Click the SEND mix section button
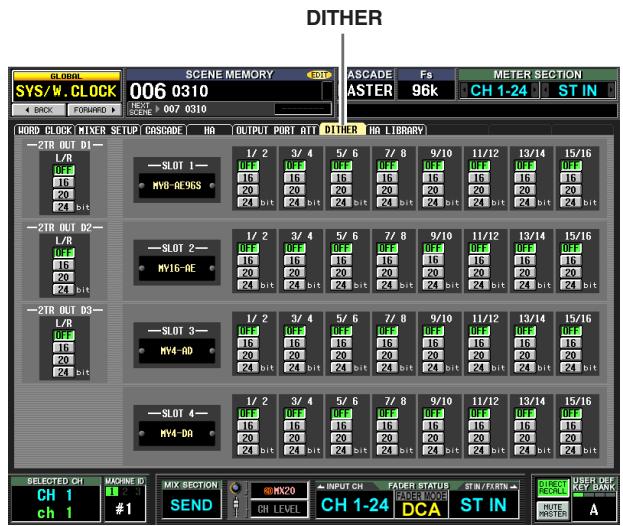 point(191,505)
